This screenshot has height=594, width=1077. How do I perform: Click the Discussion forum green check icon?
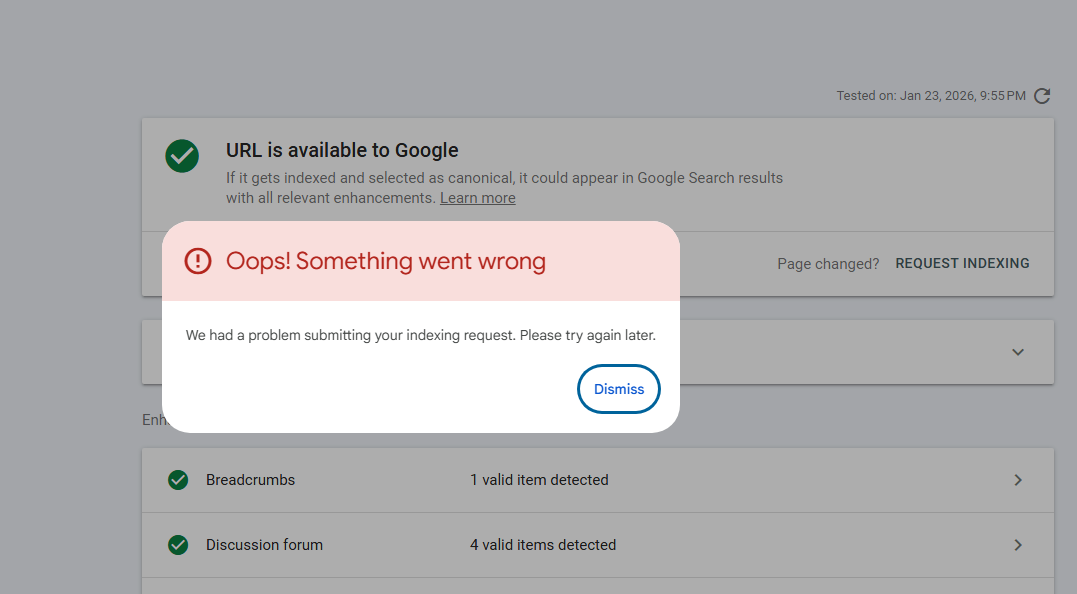pos(178,545)
